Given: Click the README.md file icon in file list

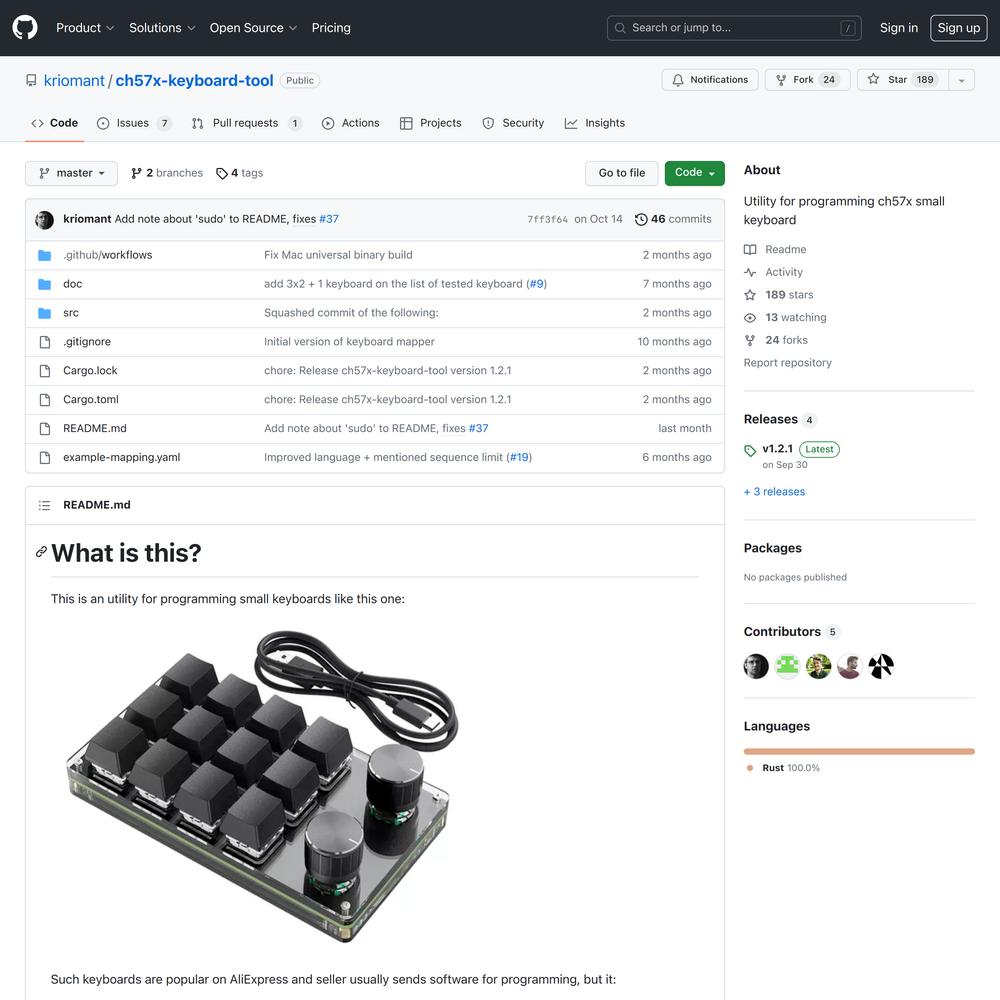Looking at the screenshot, I should pos(45,429).
